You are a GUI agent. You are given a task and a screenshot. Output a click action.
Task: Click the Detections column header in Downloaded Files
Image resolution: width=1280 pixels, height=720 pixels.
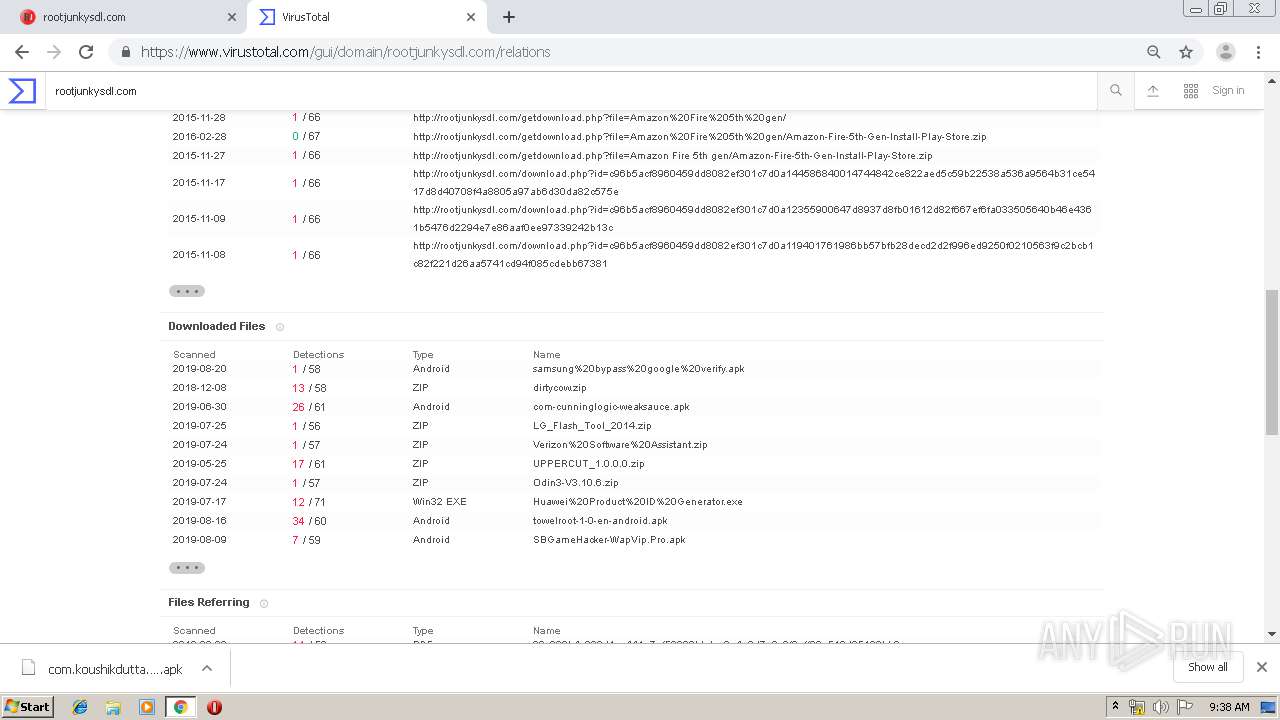pos(318,354)
